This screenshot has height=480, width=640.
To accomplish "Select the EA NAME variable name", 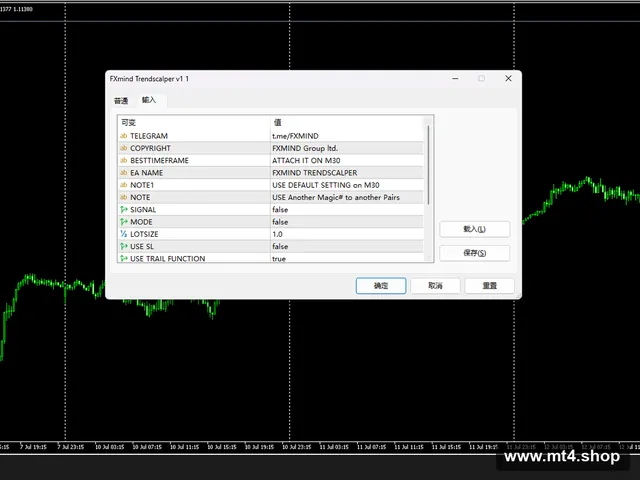I will click(147, 173).
